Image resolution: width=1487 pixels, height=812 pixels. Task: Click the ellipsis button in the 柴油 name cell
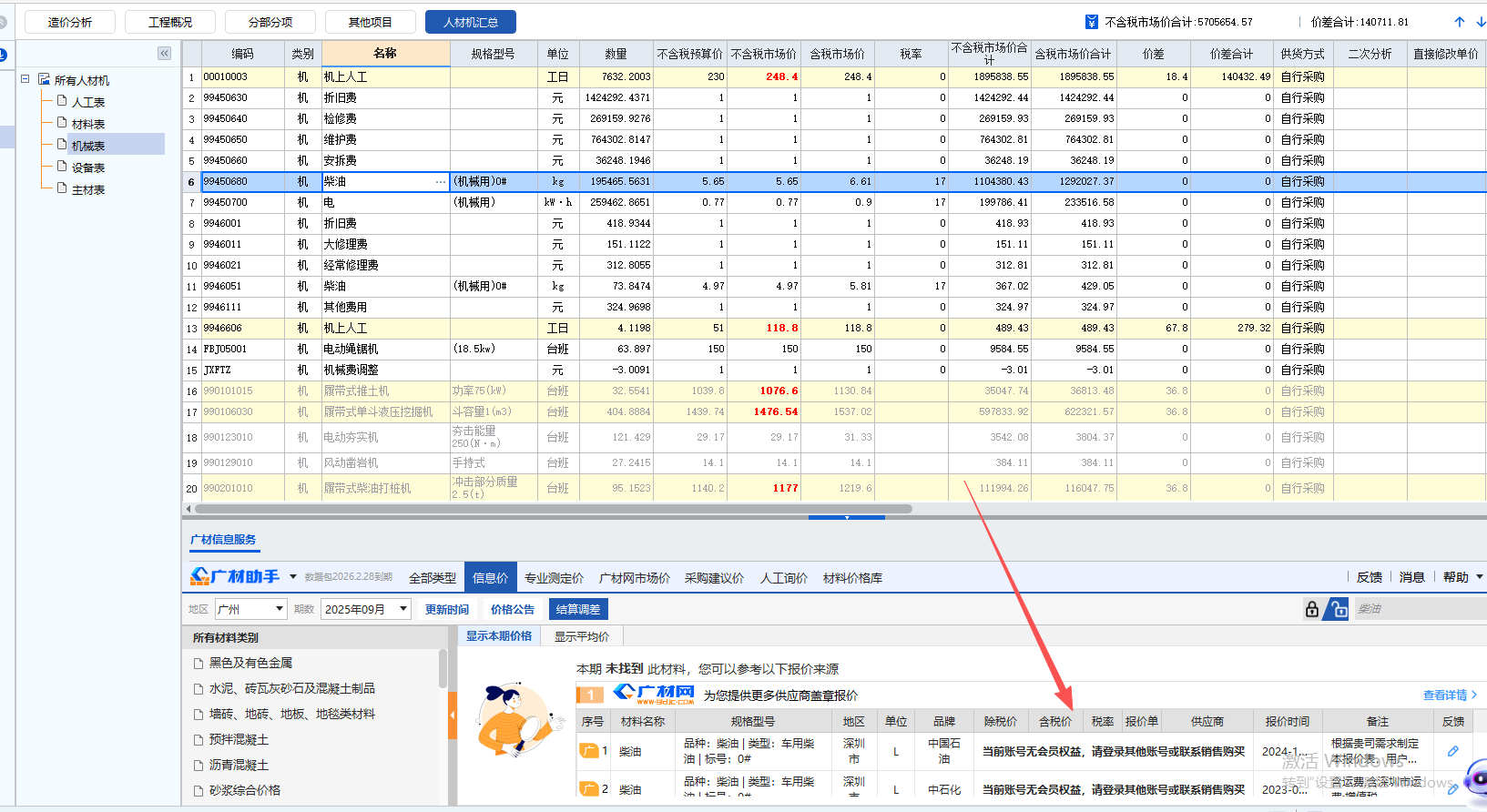click(441, 182)
